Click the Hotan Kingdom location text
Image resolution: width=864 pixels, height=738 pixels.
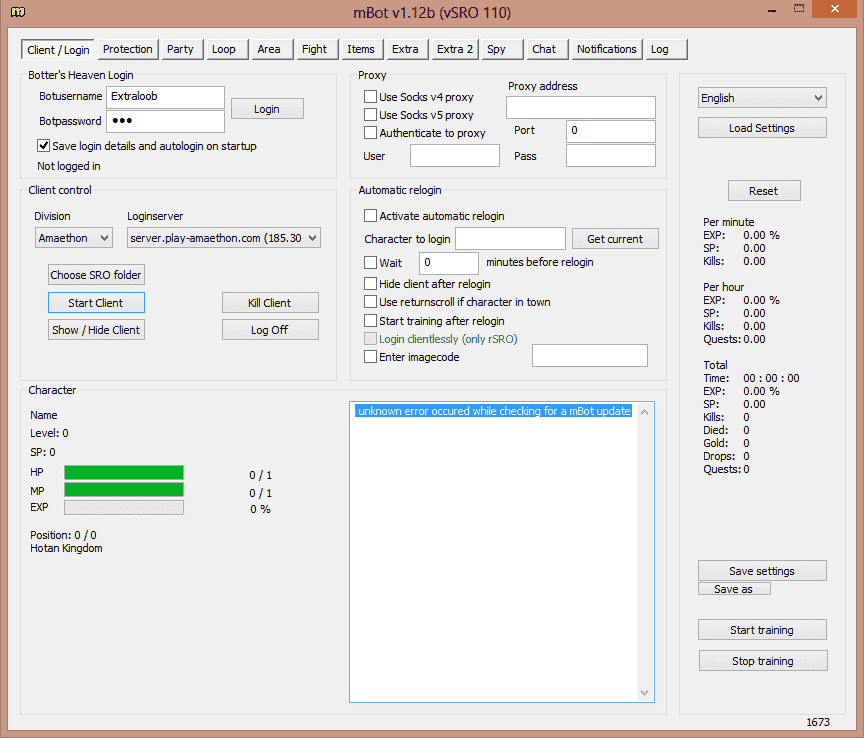click(x=67, y=548)
